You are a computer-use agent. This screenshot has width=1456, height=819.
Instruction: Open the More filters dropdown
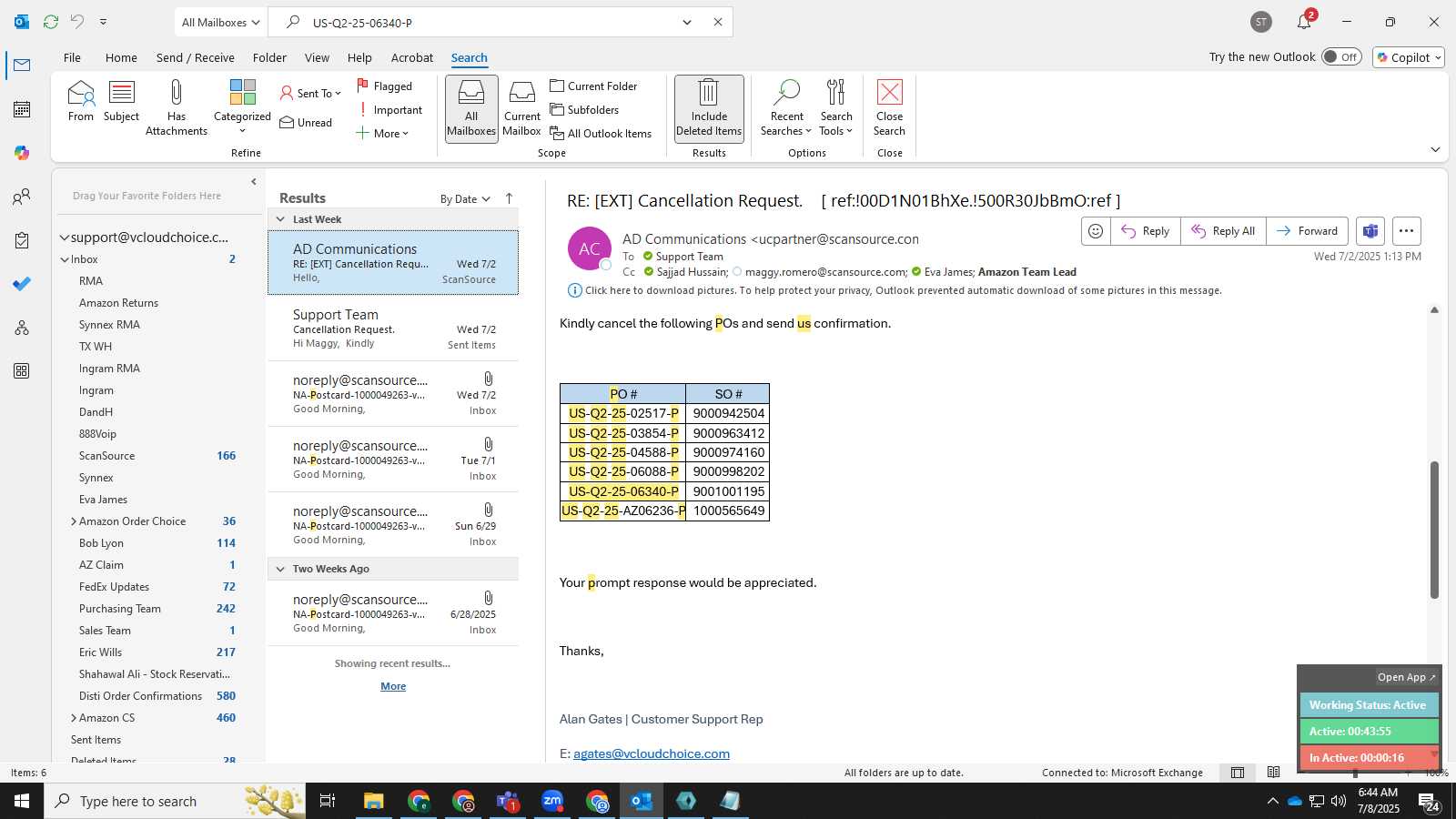point(382,134)
